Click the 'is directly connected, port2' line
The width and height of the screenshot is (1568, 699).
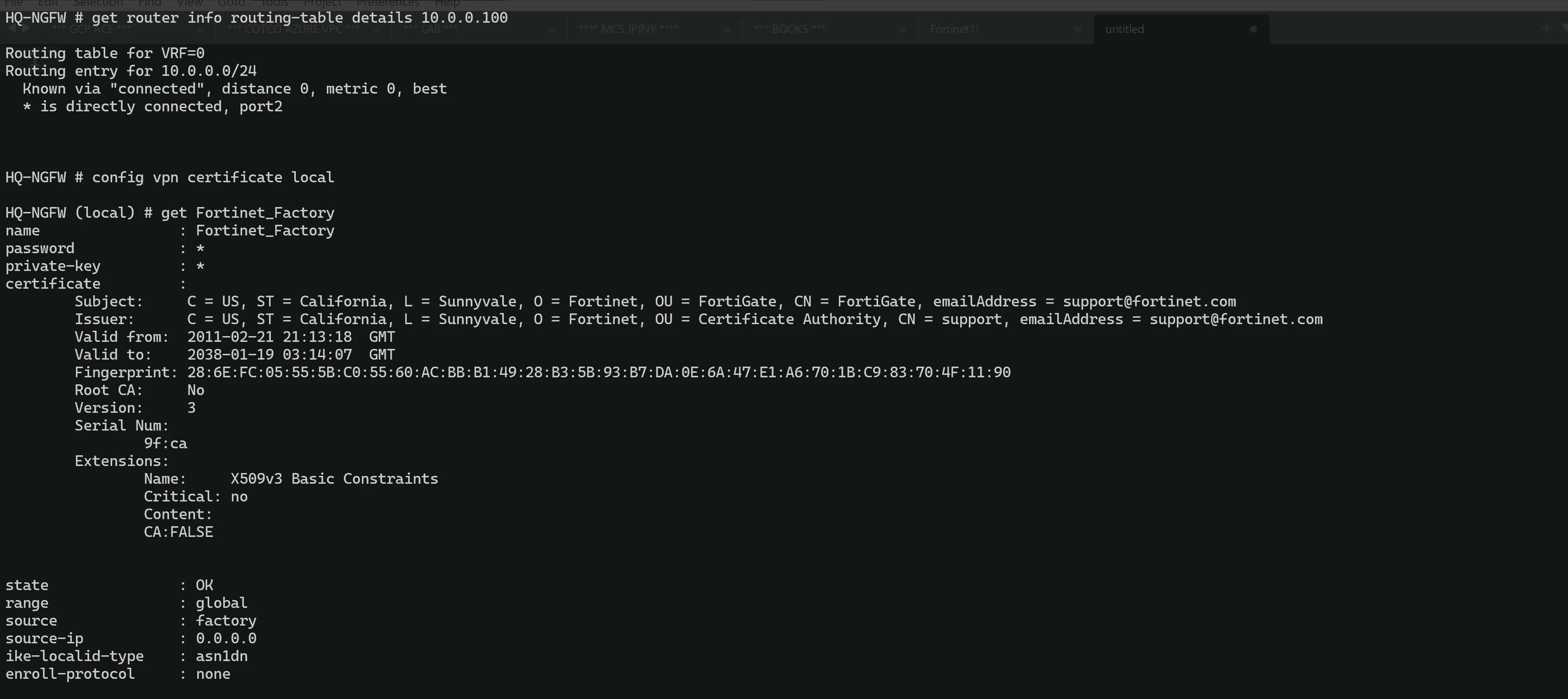pos(152,106)
